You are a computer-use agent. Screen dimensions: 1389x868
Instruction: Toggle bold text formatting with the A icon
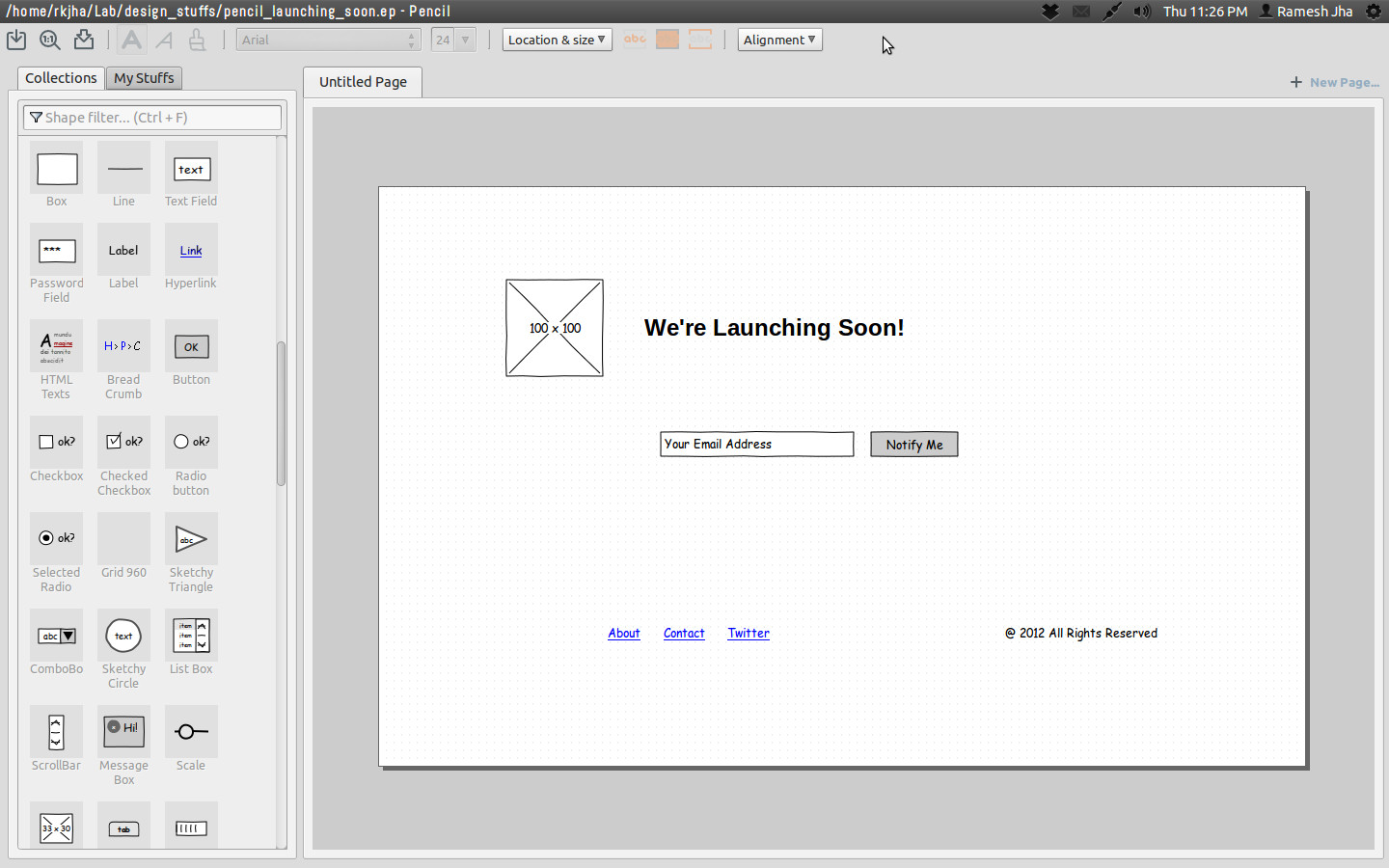(130, 40)
